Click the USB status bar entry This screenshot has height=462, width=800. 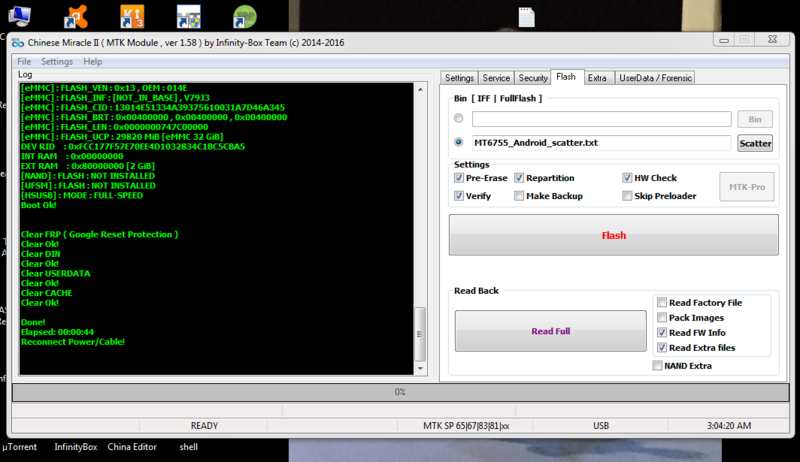(601, 426)
